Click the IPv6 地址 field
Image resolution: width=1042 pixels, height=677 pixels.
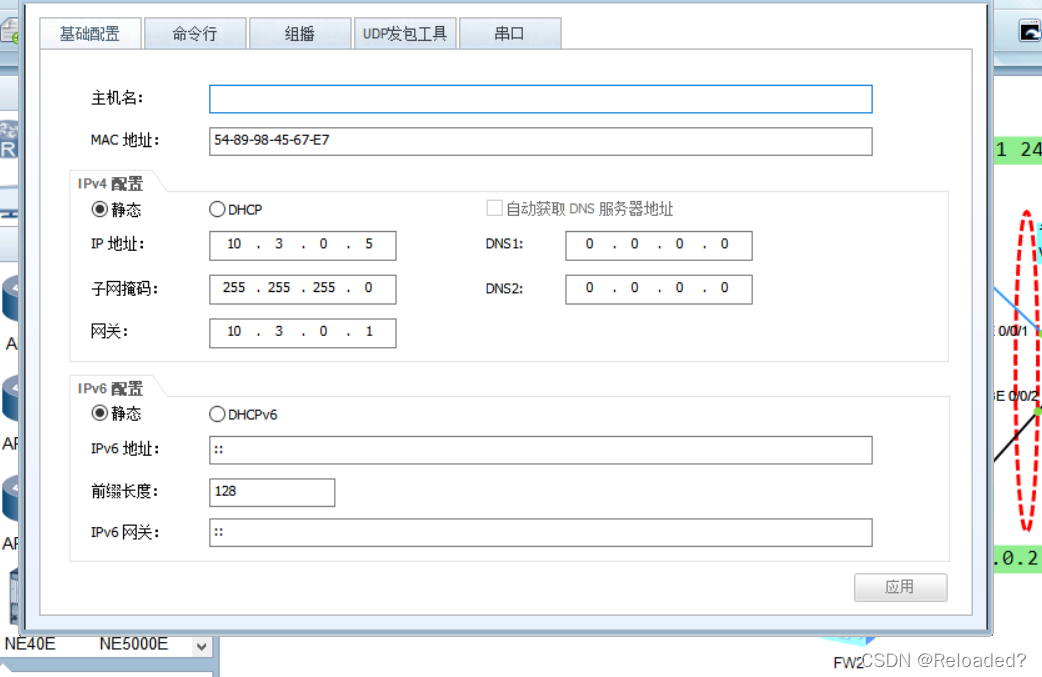click(540, 450)
